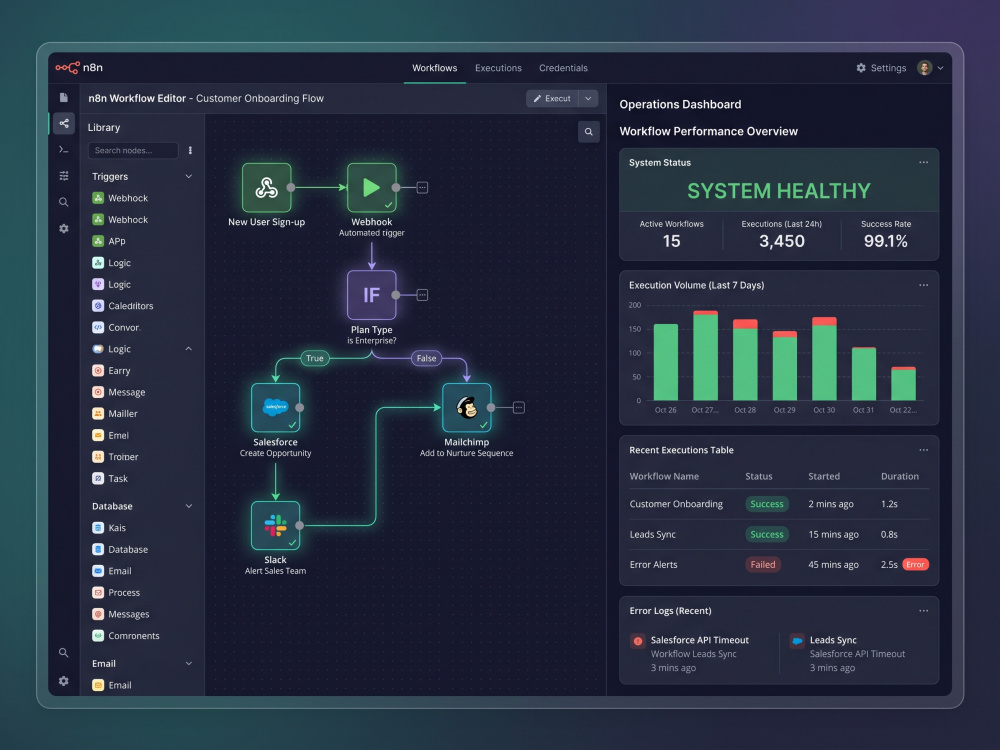
Task: Click the upper gear icon in sidebar
Action: [64, 228]
